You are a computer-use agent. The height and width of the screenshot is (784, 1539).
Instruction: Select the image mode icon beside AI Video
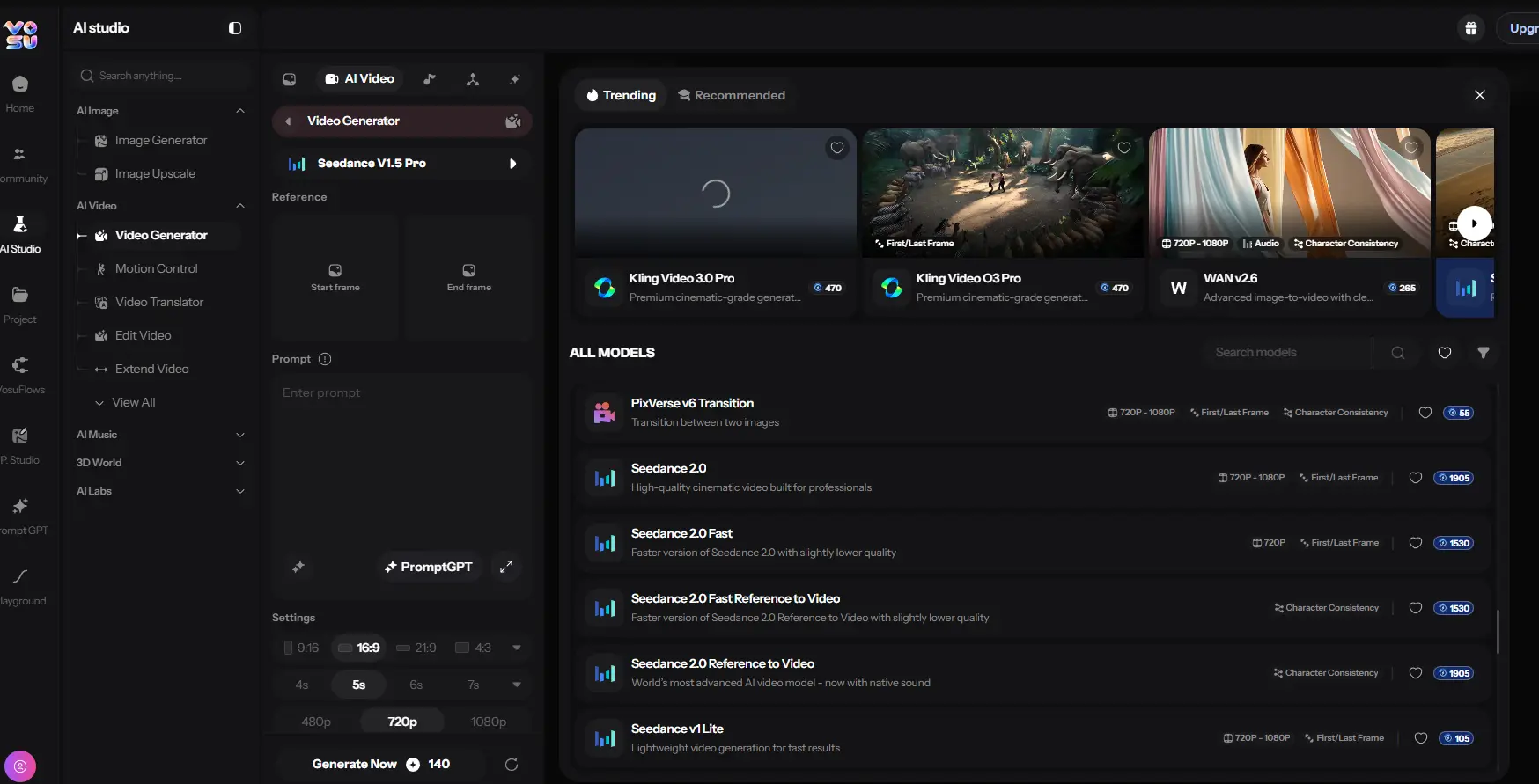[x=290, y=79]
